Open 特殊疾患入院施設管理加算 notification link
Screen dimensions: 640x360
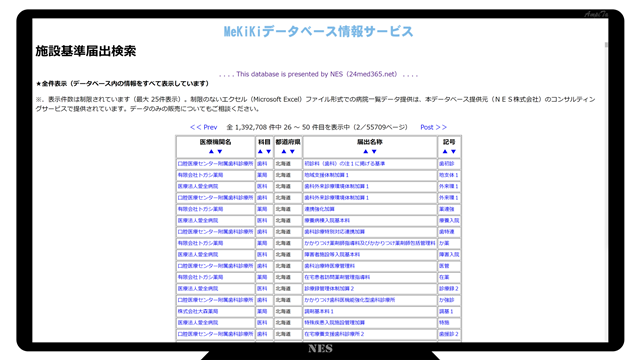(335, 323)
